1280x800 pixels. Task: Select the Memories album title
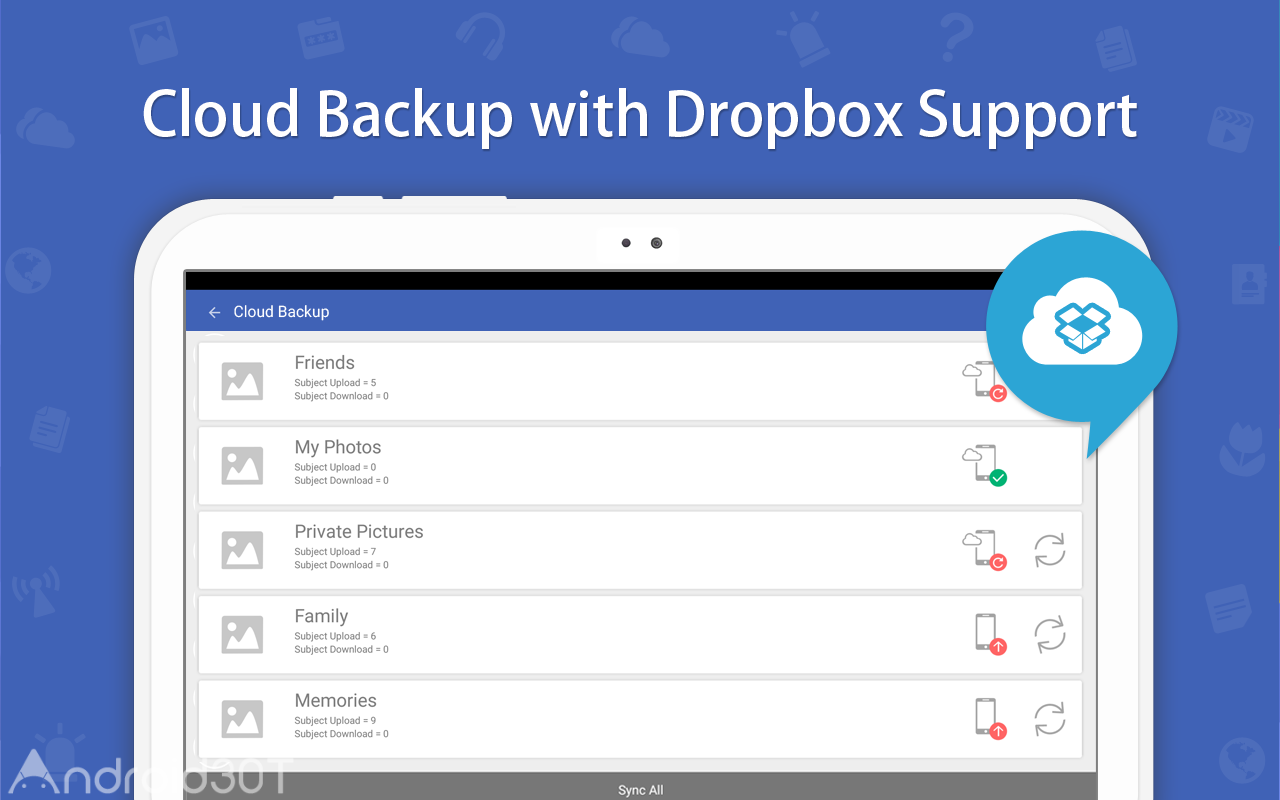[x=335, y=701]
